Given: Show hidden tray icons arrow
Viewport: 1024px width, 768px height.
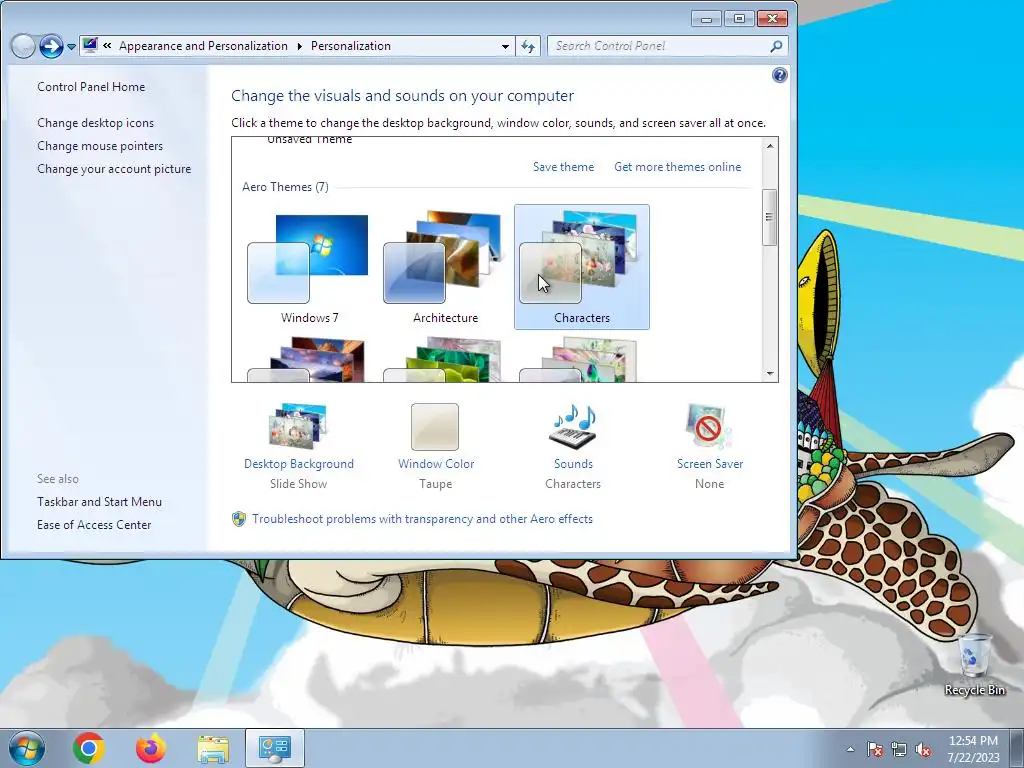Looking at the screenshot, I should (850, 749).
